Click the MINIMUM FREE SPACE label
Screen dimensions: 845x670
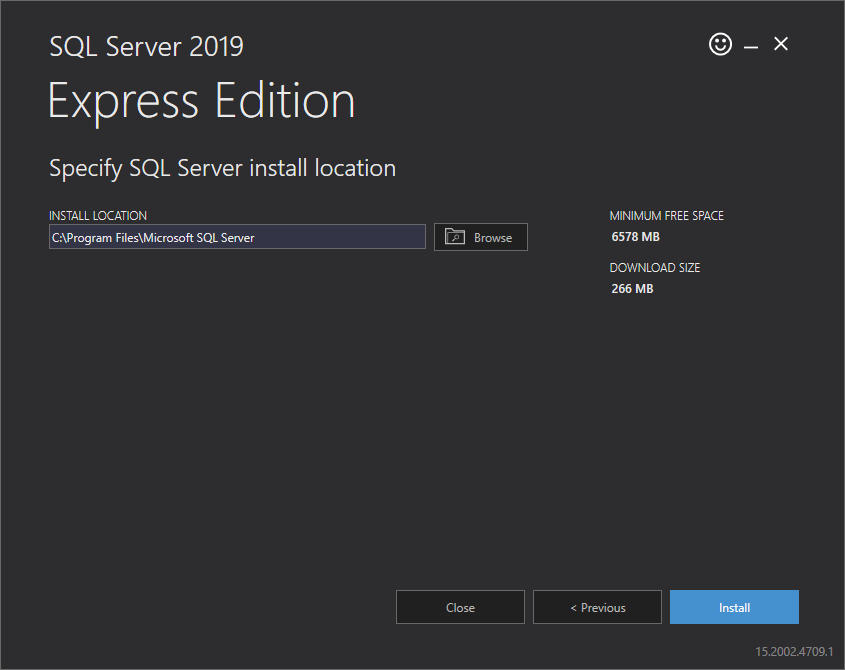(666, 216)
